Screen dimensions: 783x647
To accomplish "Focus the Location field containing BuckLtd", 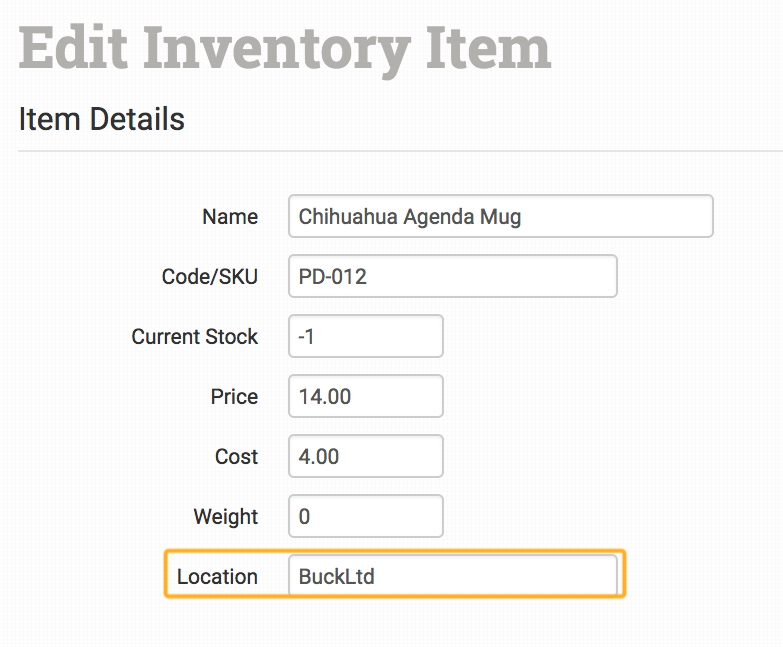I will point(452,576).
